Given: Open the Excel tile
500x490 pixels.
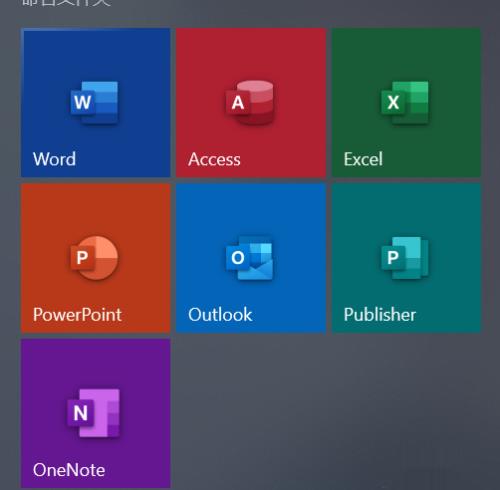Looking at the screenshot, I should coord(406,103).
